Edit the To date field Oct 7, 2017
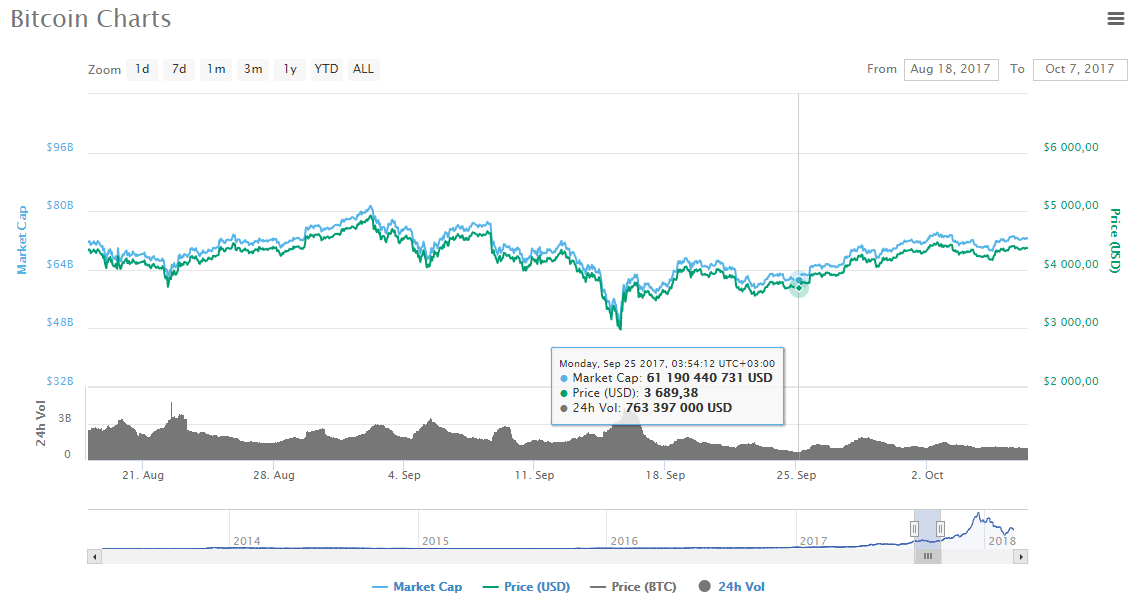Image resolution: width=1139 pixels, height=604 pixels. click(x=1079, y=69)
